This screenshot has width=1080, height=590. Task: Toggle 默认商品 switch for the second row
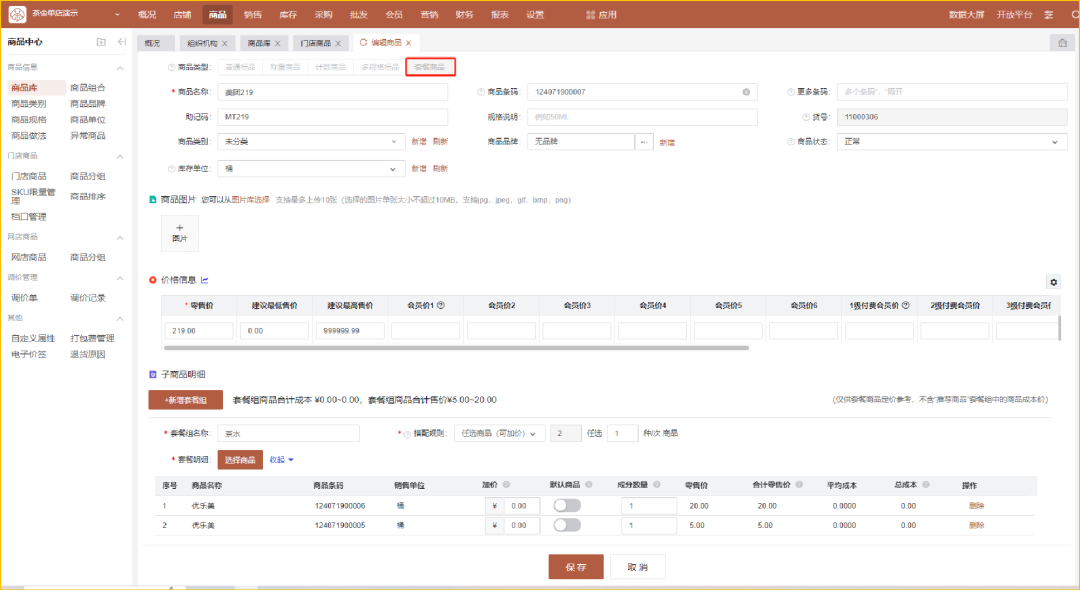click(567, 525)
